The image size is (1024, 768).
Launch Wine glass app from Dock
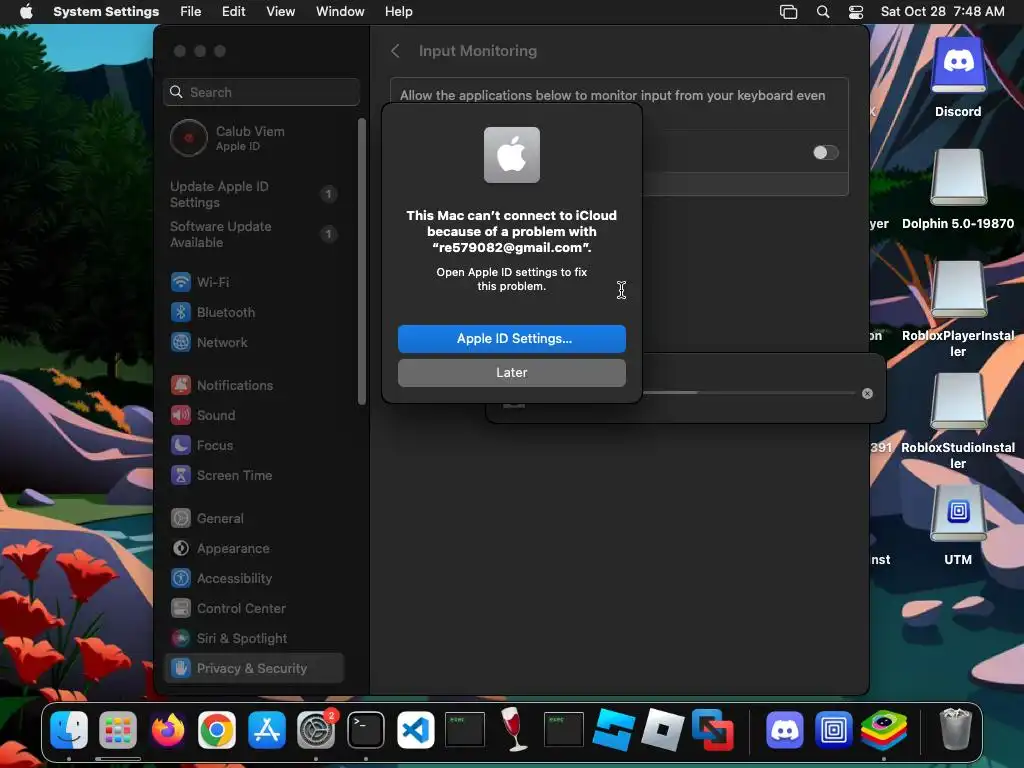click(514, 728)
